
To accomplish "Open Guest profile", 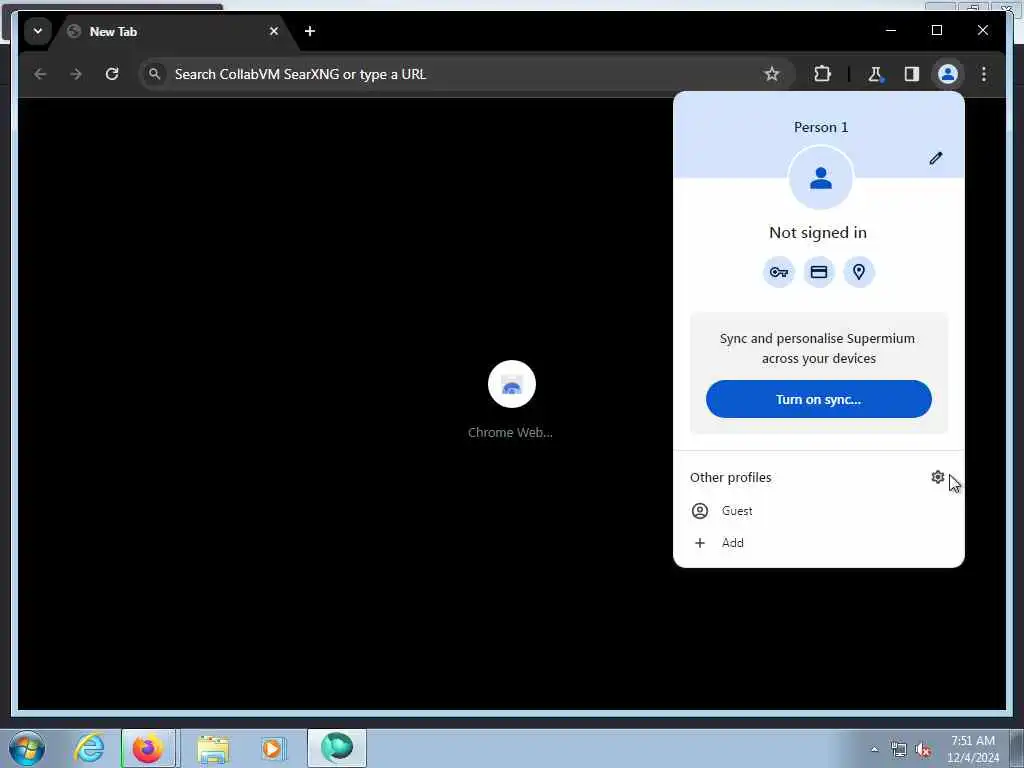I will pyautogui.click(x=818, y=511).
